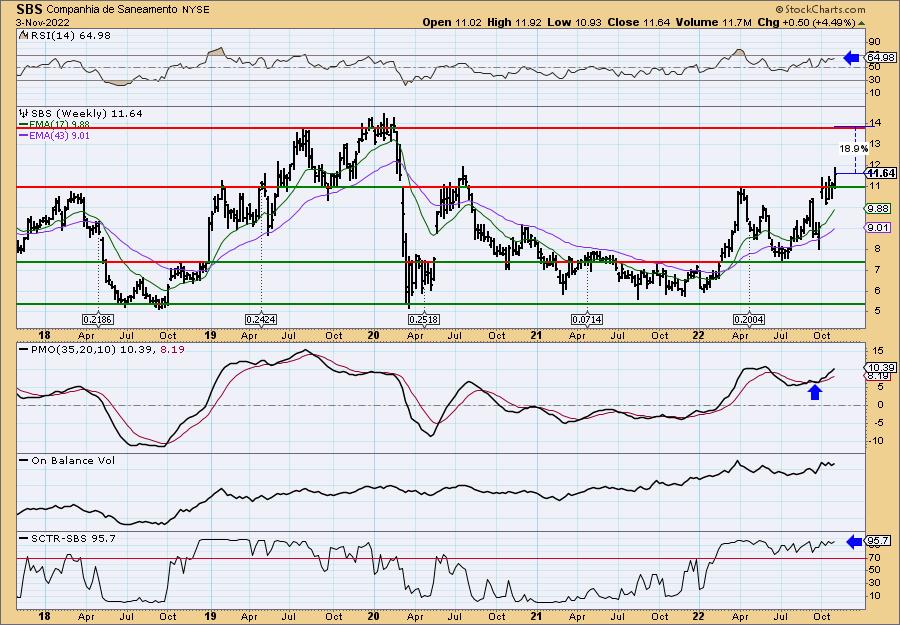Click the 18.9% upside target annotation
This screenshot has width=900, height=625.
tap(854, 149)
